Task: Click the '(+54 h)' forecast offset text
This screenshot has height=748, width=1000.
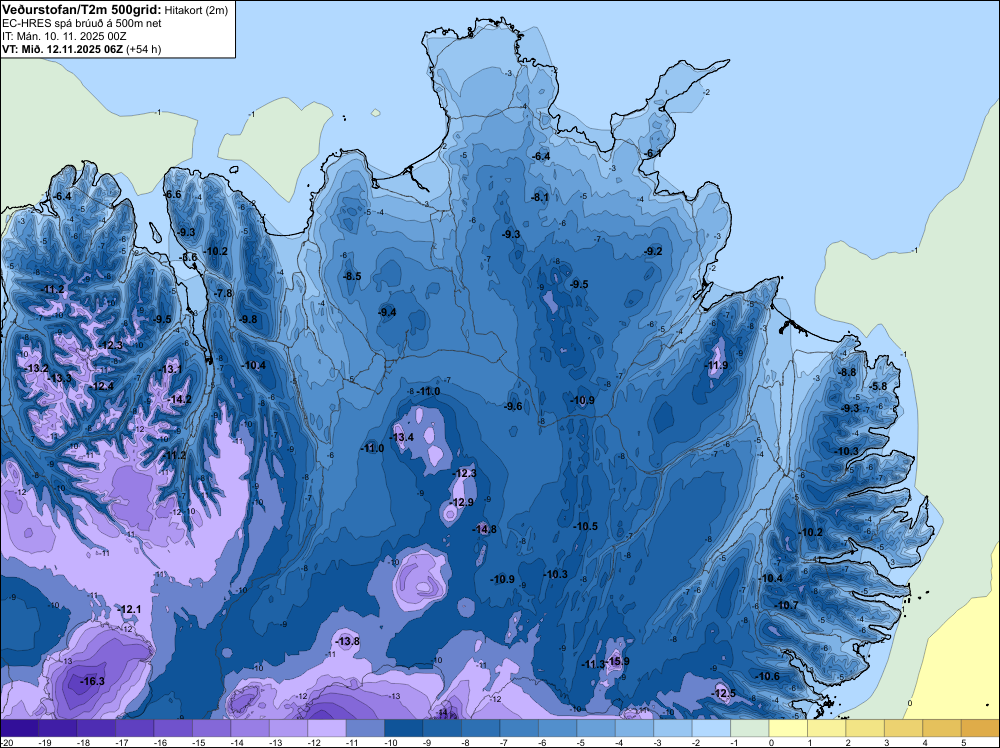Action: pos(143,49)
